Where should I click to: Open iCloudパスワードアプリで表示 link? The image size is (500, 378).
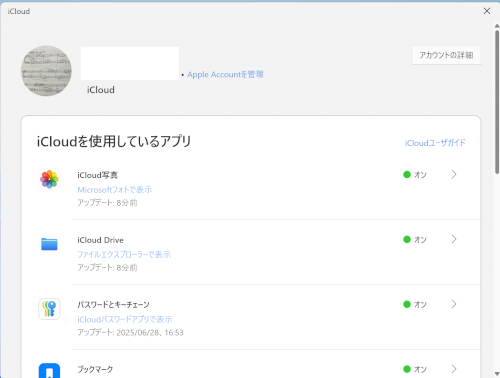[x=125, y=319]
